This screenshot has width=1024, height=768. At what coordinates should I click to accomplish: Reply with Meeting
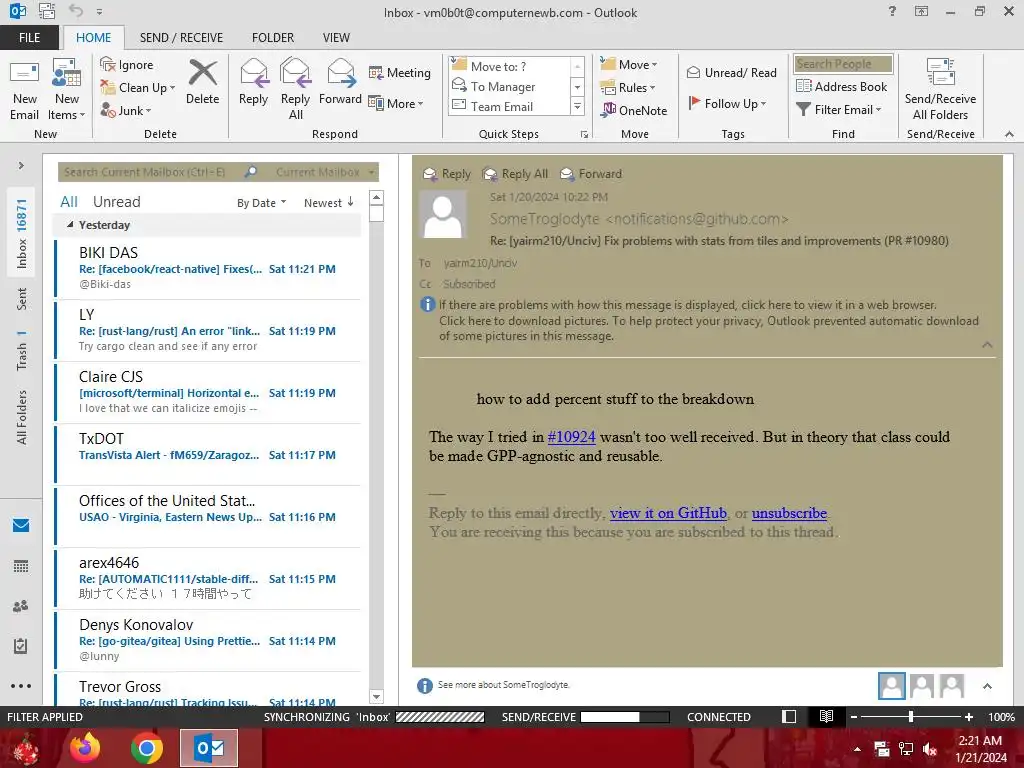point(400,72)
